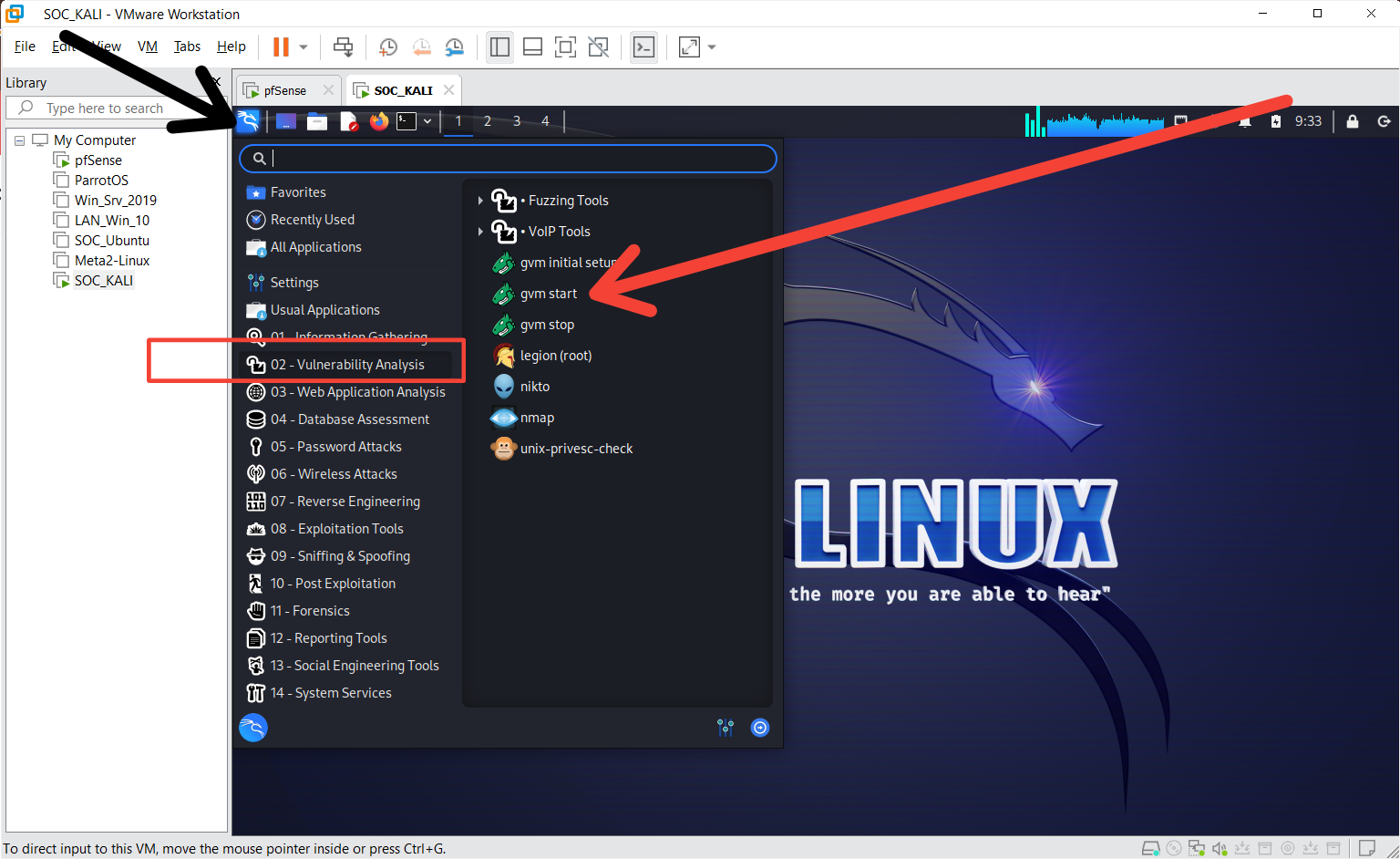
Task: Open the VM menu
Action: click(147, 47)
